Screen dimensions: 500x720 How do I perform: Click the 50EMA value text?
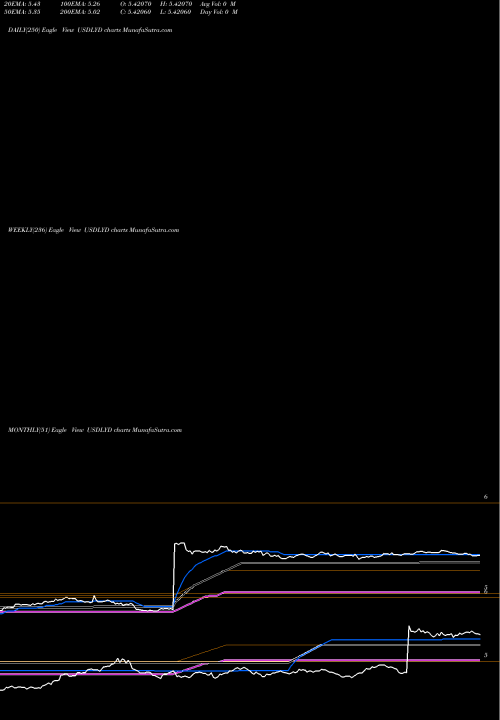22,12
